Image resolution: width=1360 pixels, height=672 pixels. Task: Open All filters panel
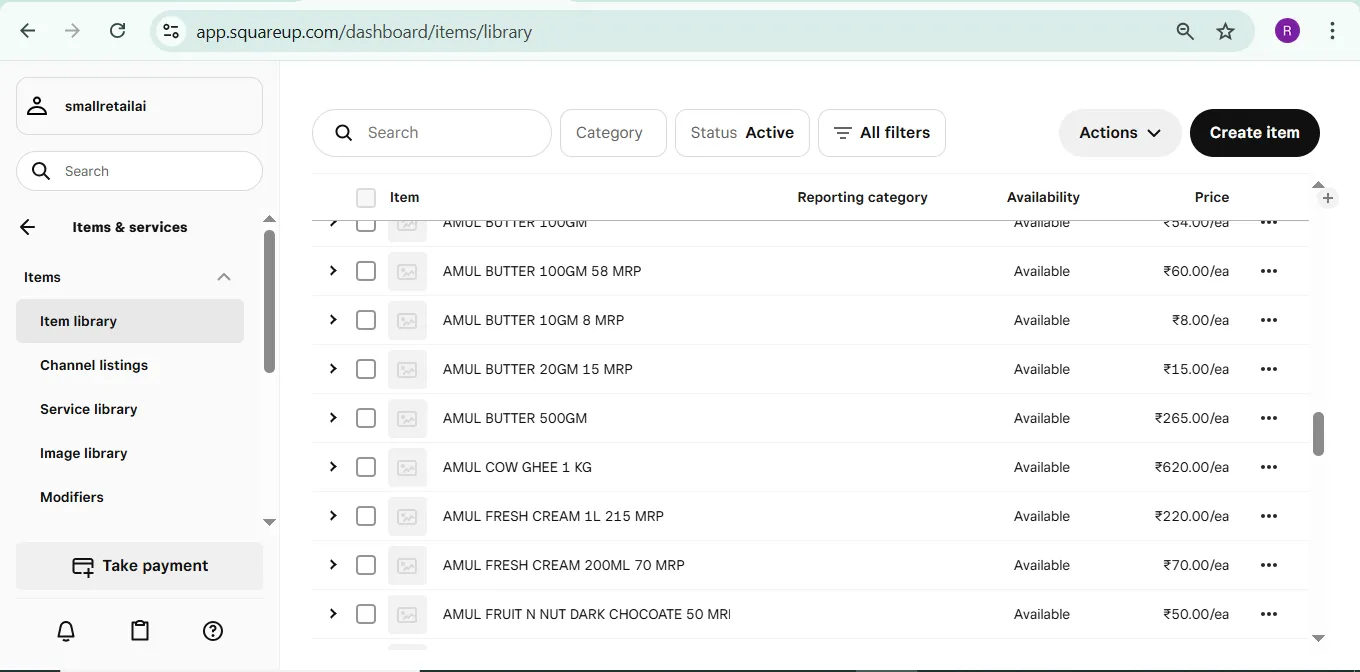point(882,133)
